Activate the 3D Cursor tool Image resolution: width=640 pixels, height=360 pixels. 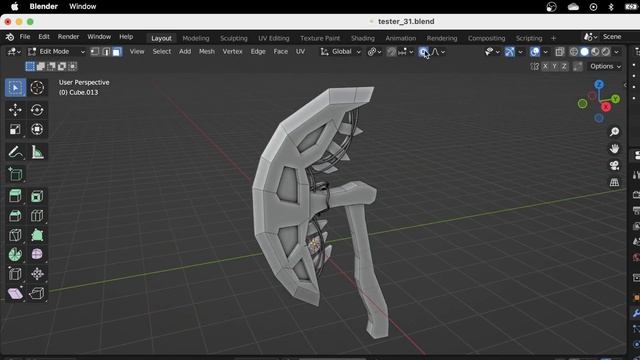point(37,88)
